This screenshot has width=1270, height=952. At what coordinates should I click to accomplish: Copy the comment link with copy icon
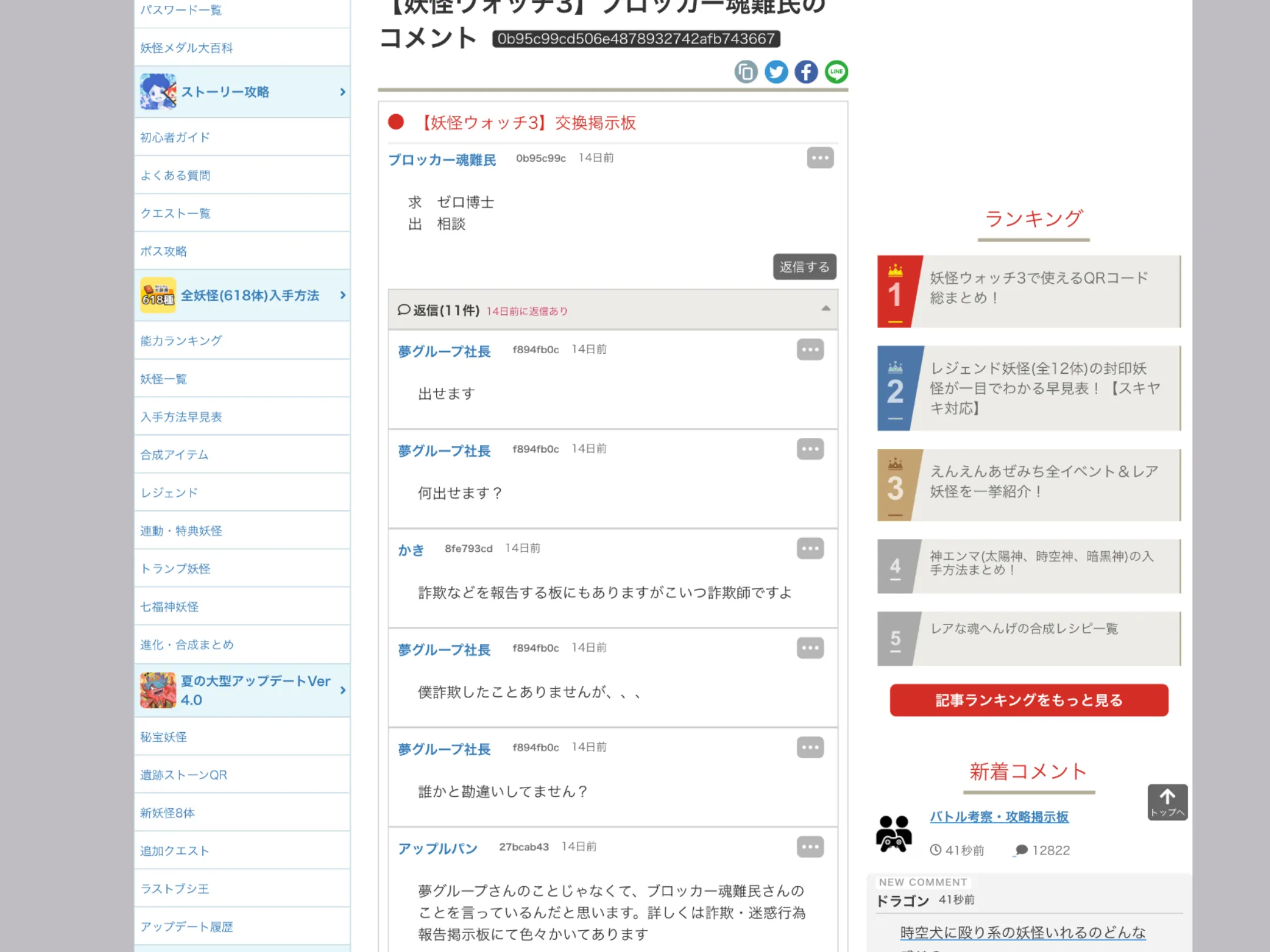[x=746, y=72]
